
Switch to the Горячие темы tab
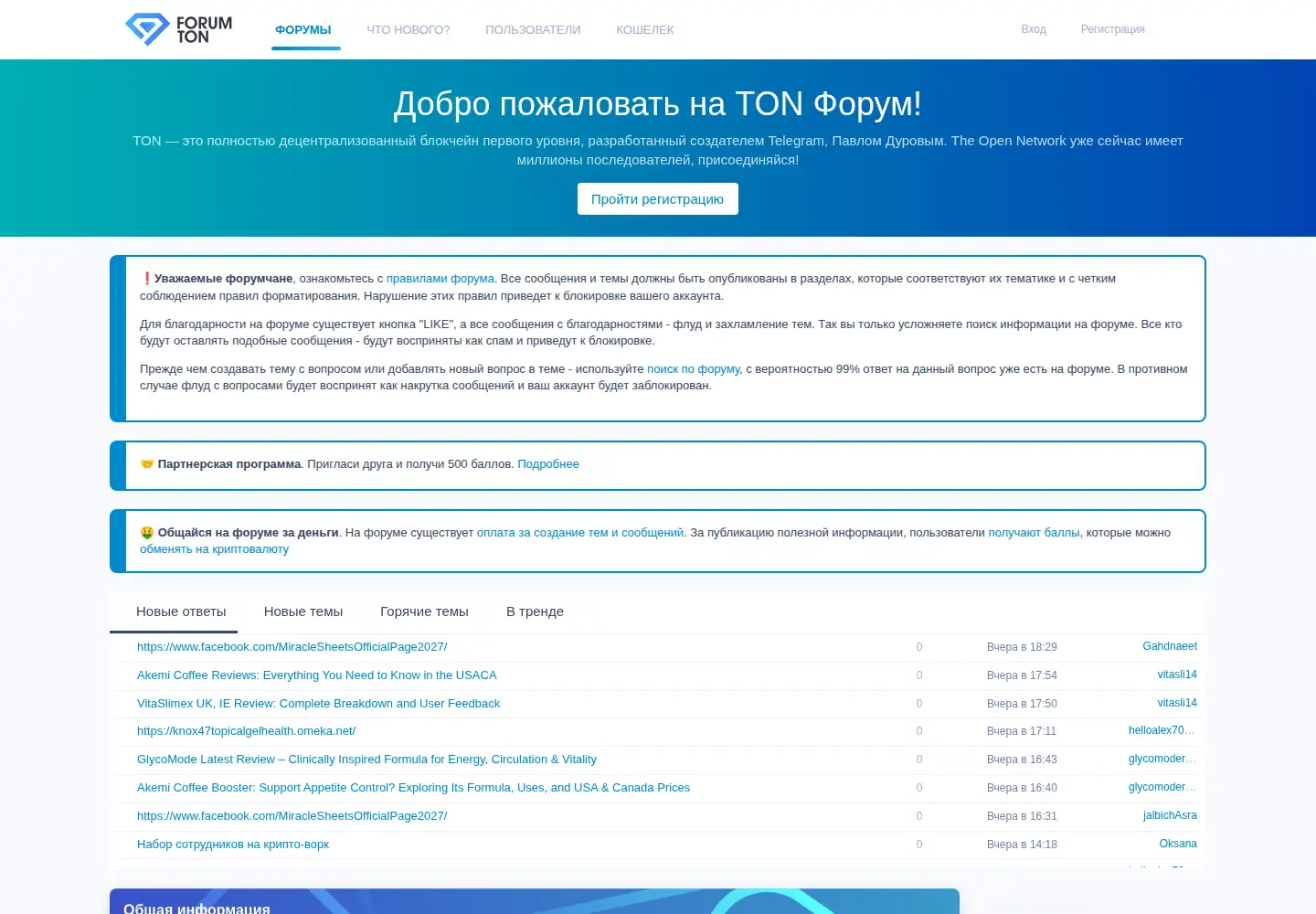424,611
